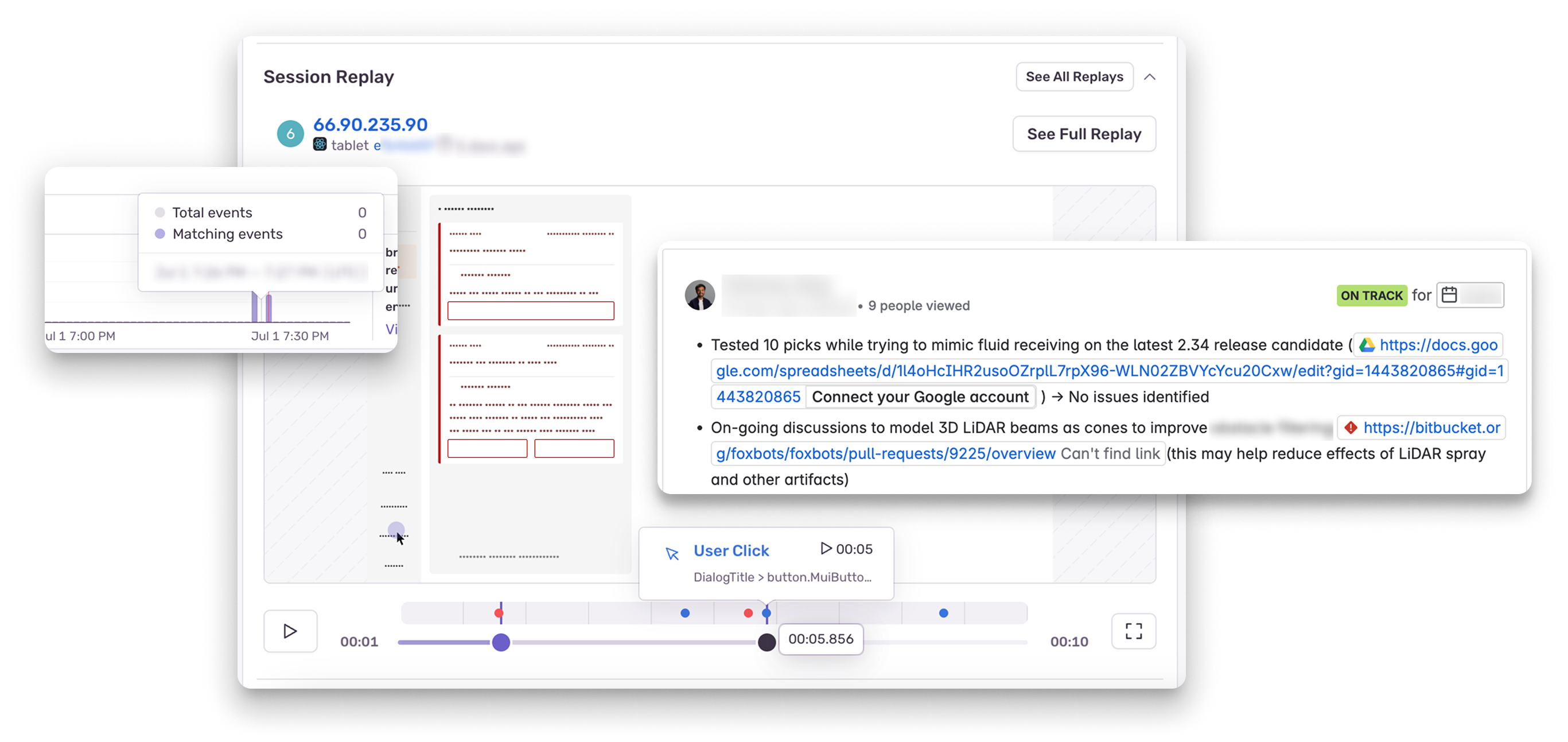Click the calendar icon next to ON TRACK

tap(1449, 295)
